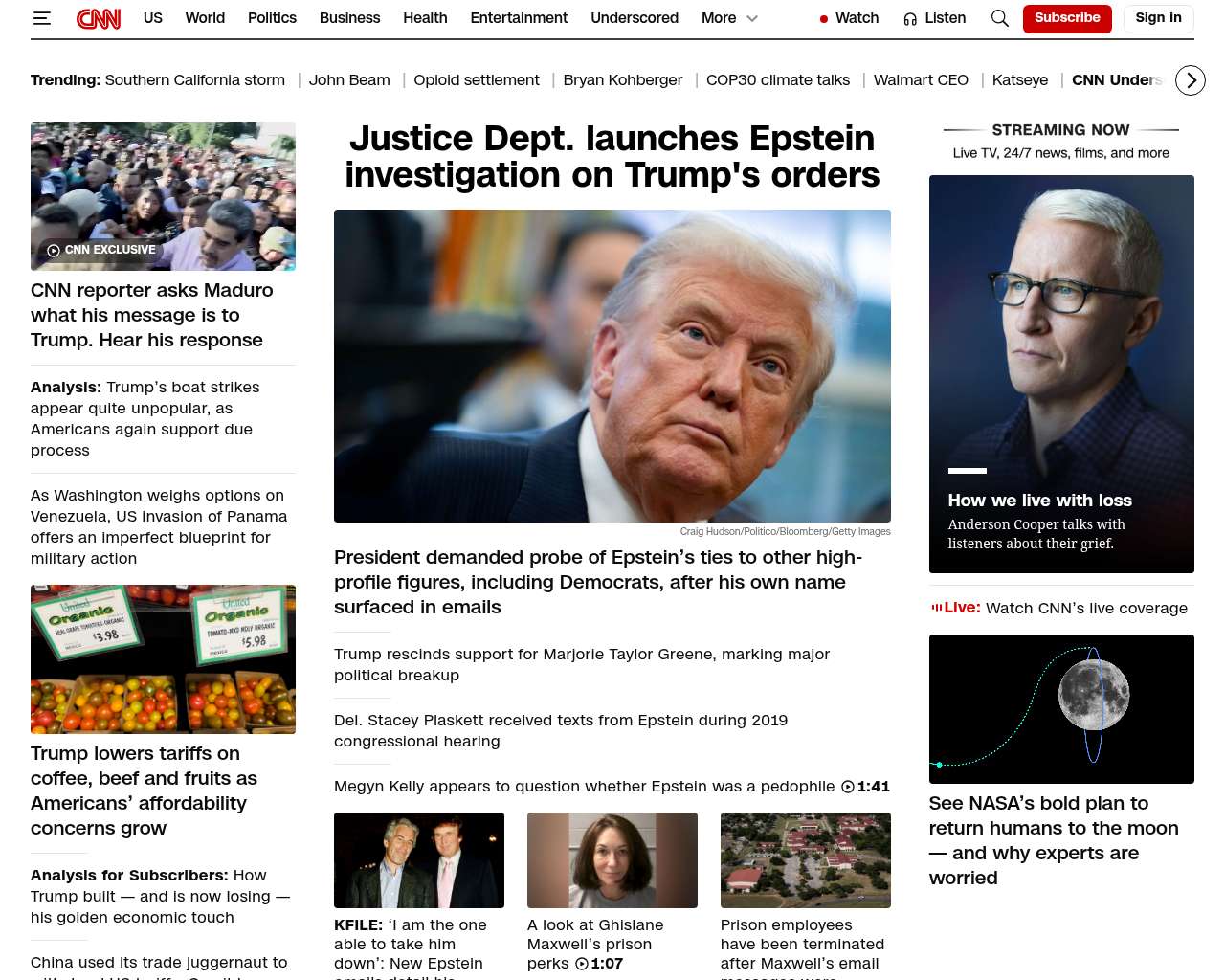Expand the More menu chevron

752,18
